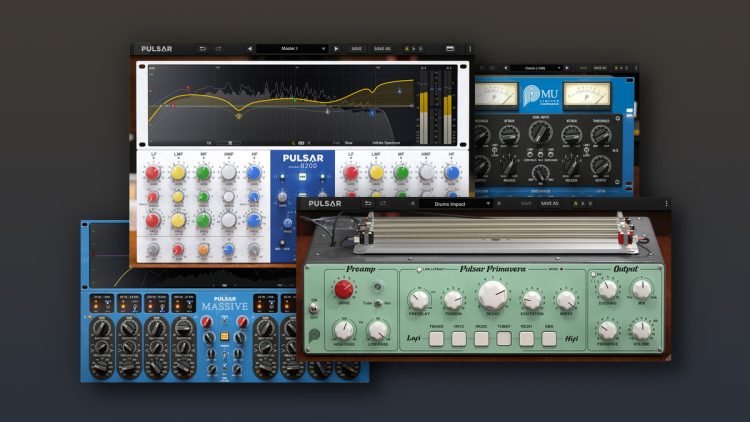Go to next preset in Pulsar 8200
Image resolution: width=750 pixels, height=422 pixels.
click(x=336, y=49)
